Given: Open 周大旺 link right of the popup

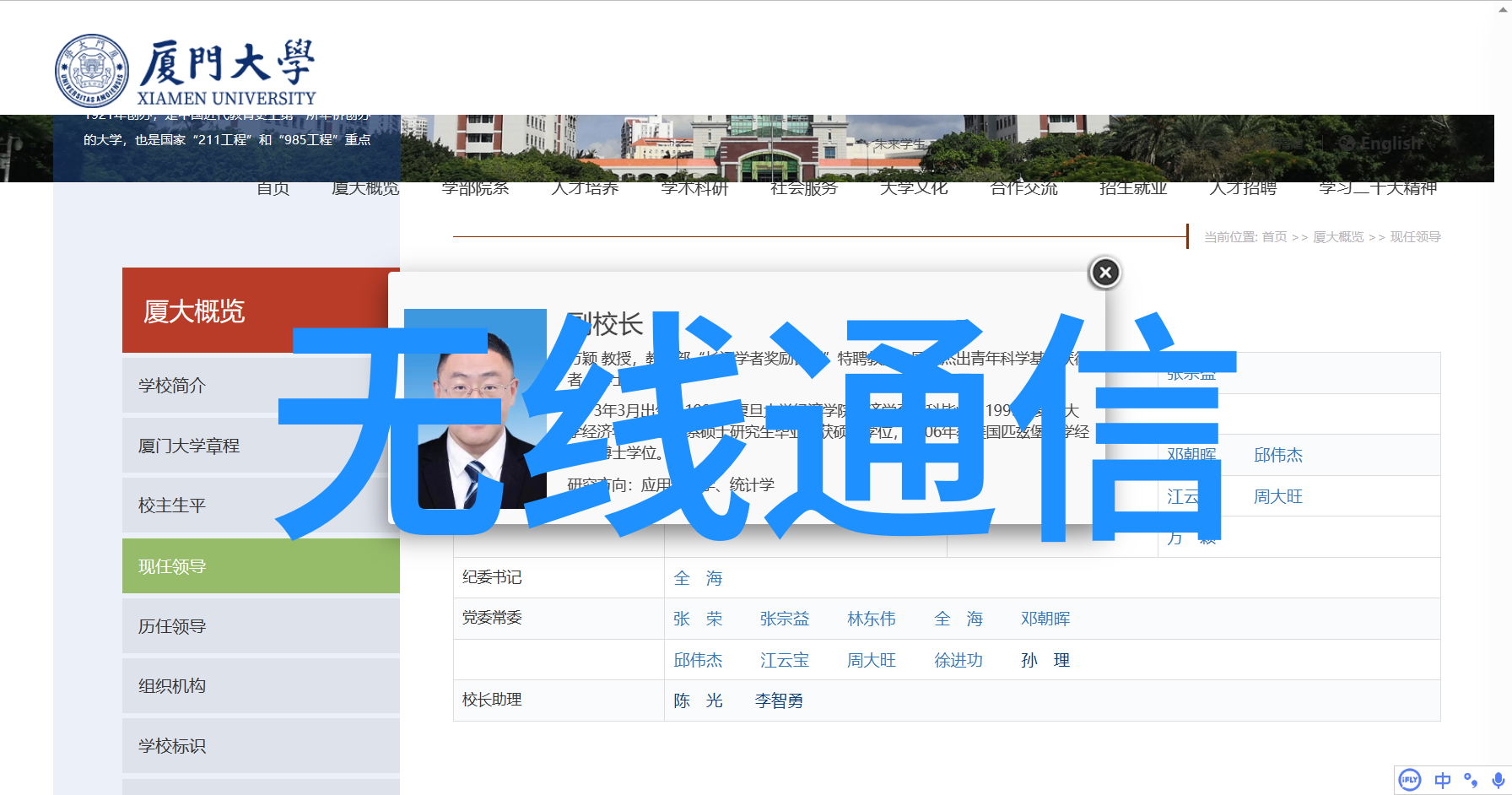Looking at the screenshot, I should 1278,496.
